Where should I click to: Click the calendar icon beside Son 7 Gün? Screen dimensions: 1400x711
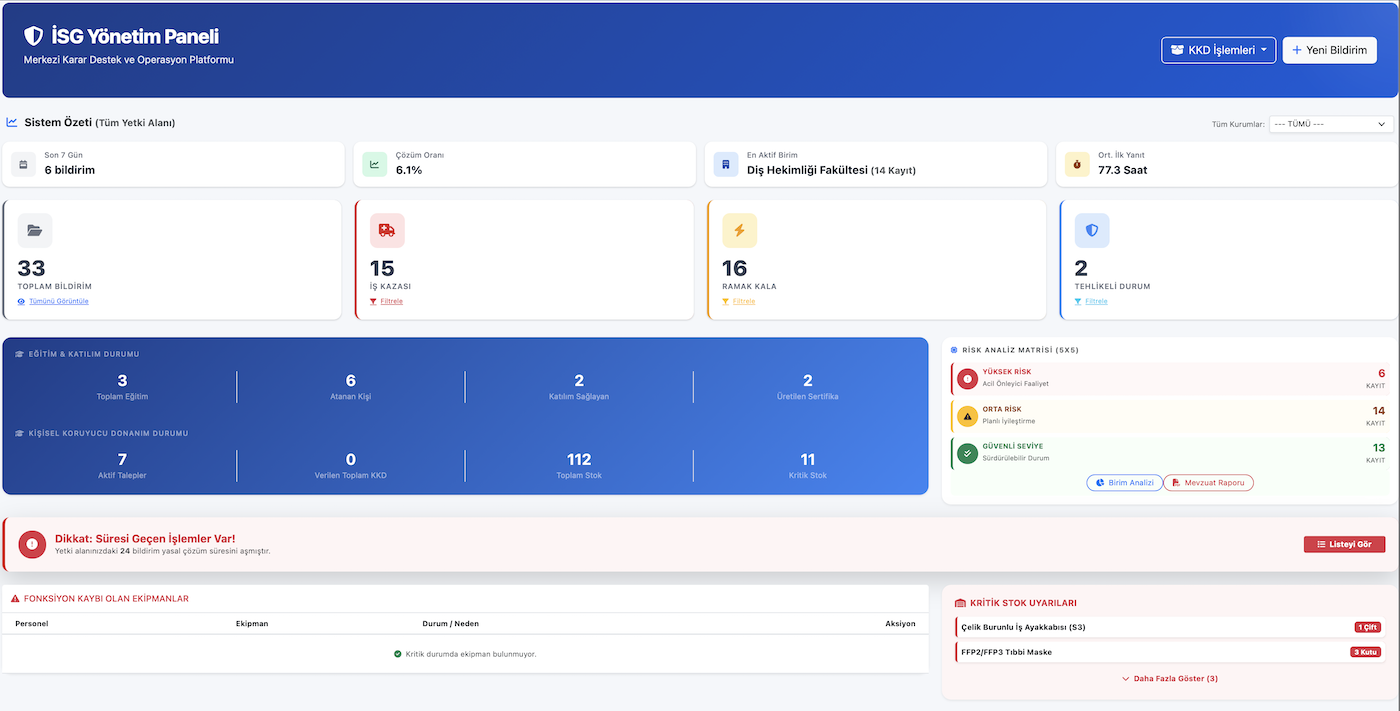24,164
